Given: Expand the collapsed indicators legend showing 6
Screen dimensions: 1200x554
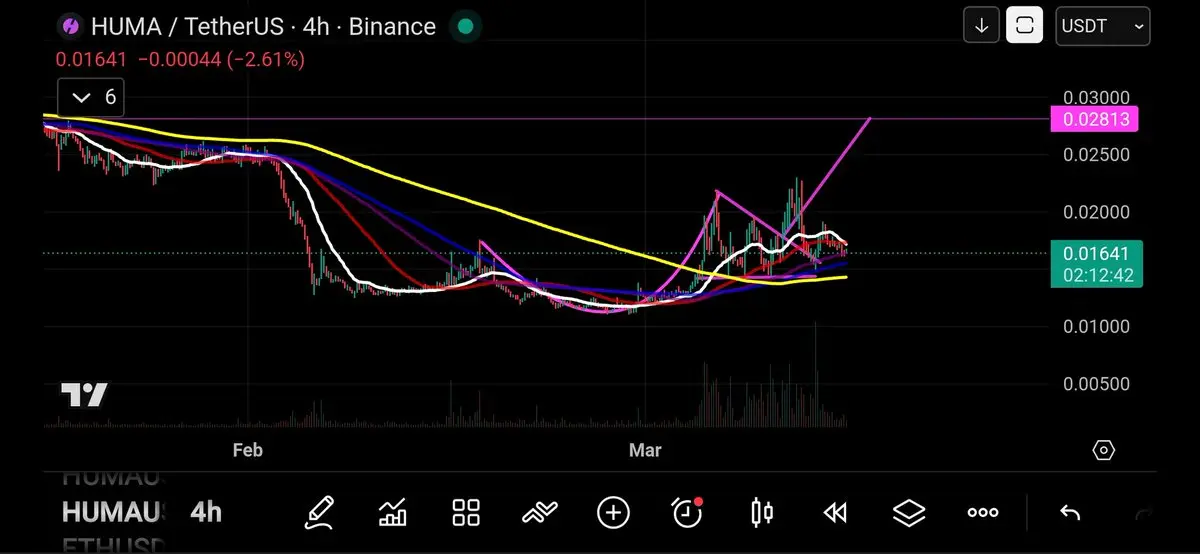Looking at the screenshot, I should tap(91, 98).
